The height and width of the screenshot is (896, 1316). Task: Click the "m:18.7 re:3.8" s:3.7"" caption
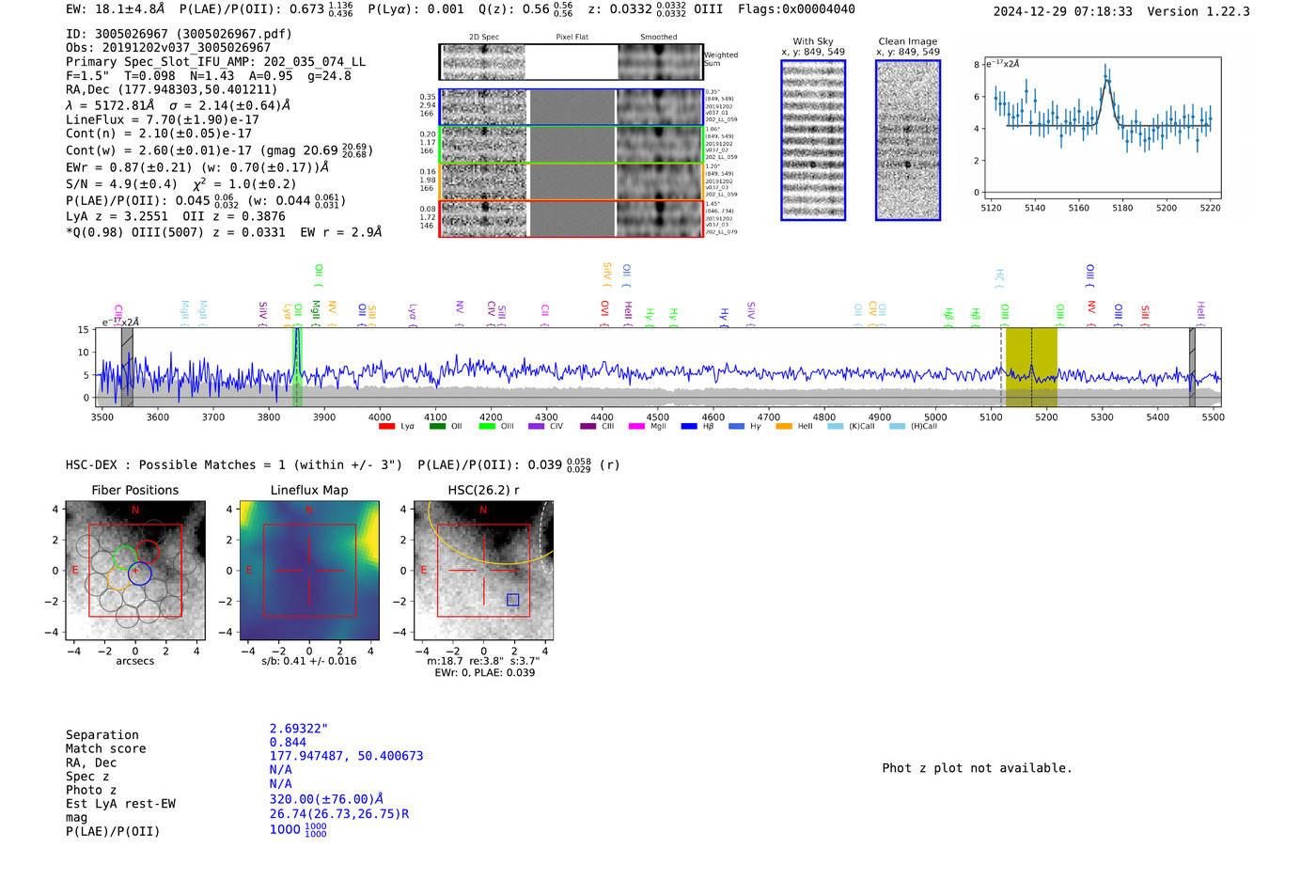[483, 661]
